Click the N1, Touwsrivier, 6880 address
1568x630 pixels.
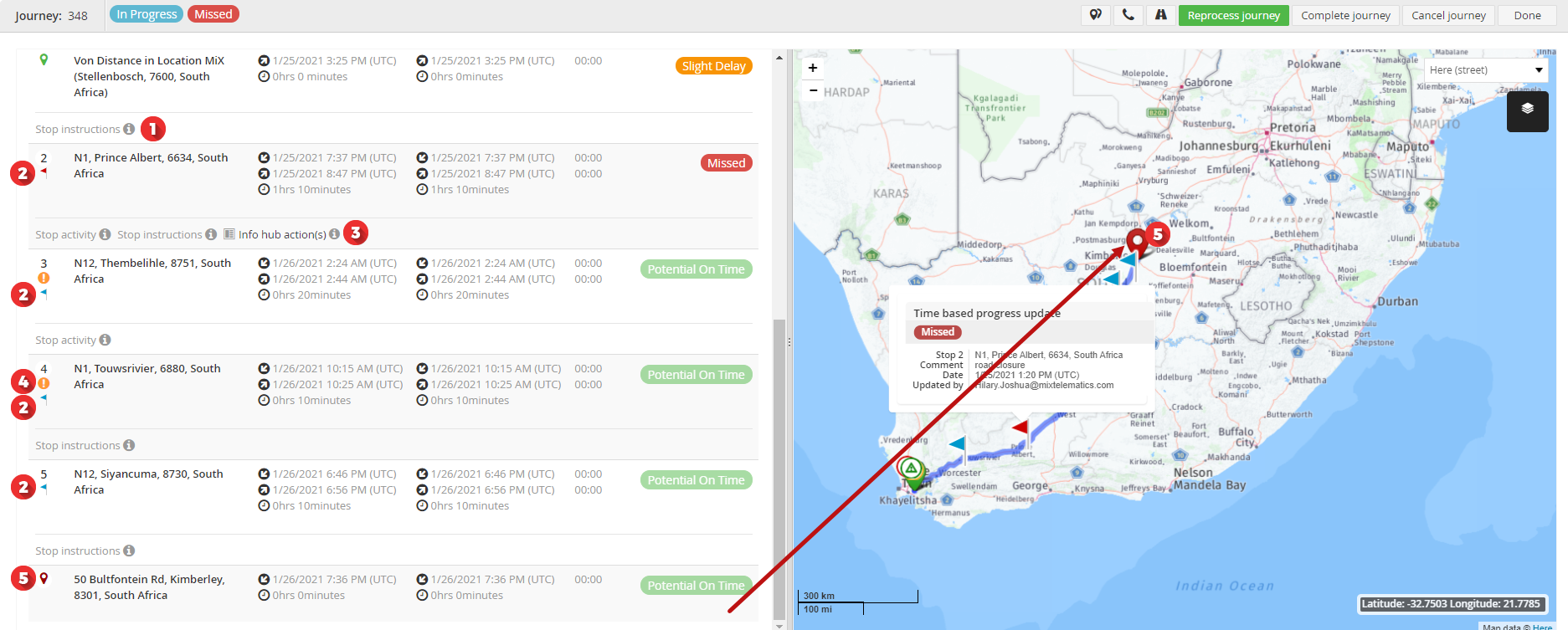tap(147, 376)
